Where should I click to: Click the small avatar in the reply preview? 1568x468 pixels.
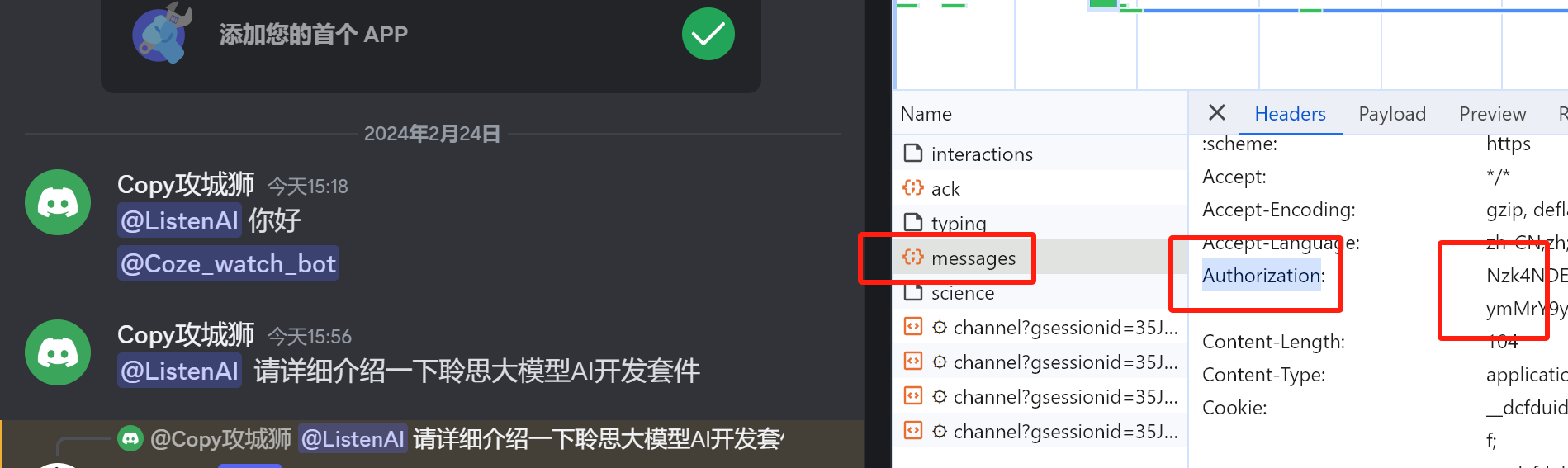coord(130,438)
